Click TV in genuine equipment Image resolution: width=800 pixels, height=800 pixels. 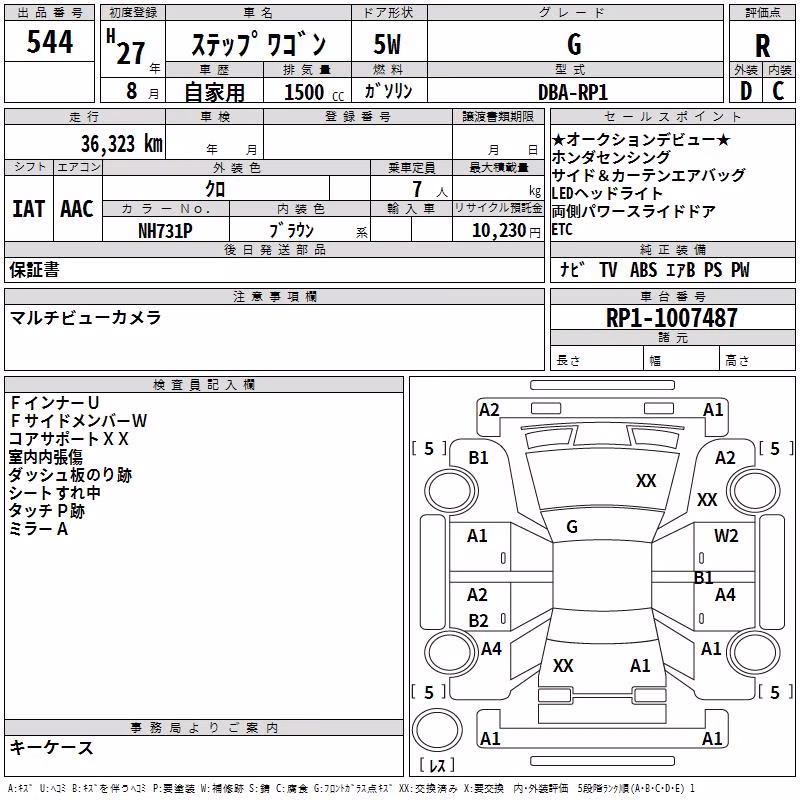point(608,270)
